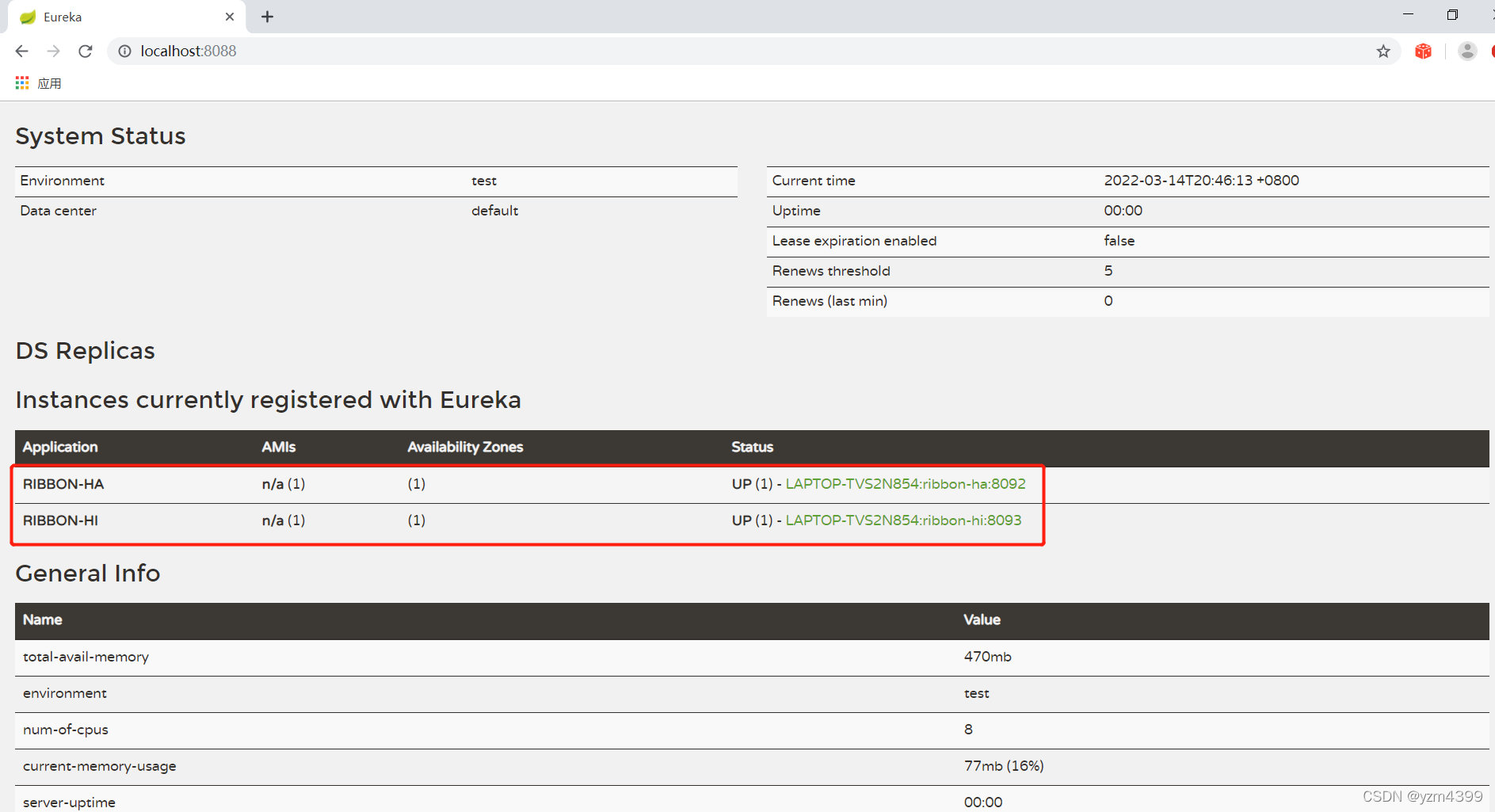Click the Name column header in General Info
The height and width of the screenshot is (812, 1495).
pyautogui.click(x=42, y=619)
